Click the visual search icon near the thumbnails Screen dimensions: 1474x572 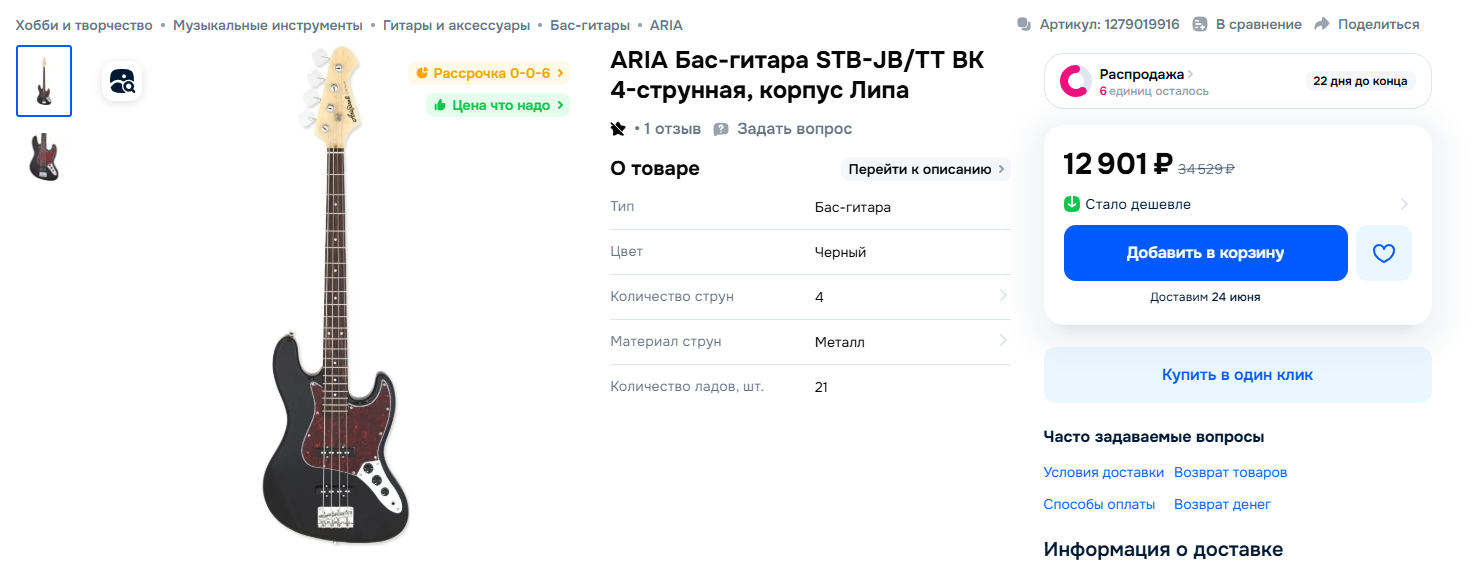(x=122, y=81)
